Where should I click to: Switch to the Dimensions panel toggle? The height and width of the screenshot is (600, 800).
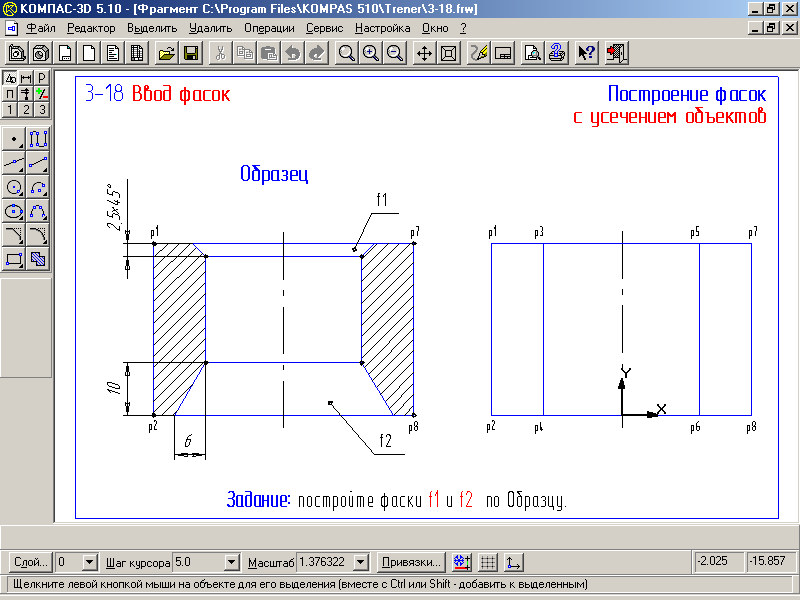(26, 78)
